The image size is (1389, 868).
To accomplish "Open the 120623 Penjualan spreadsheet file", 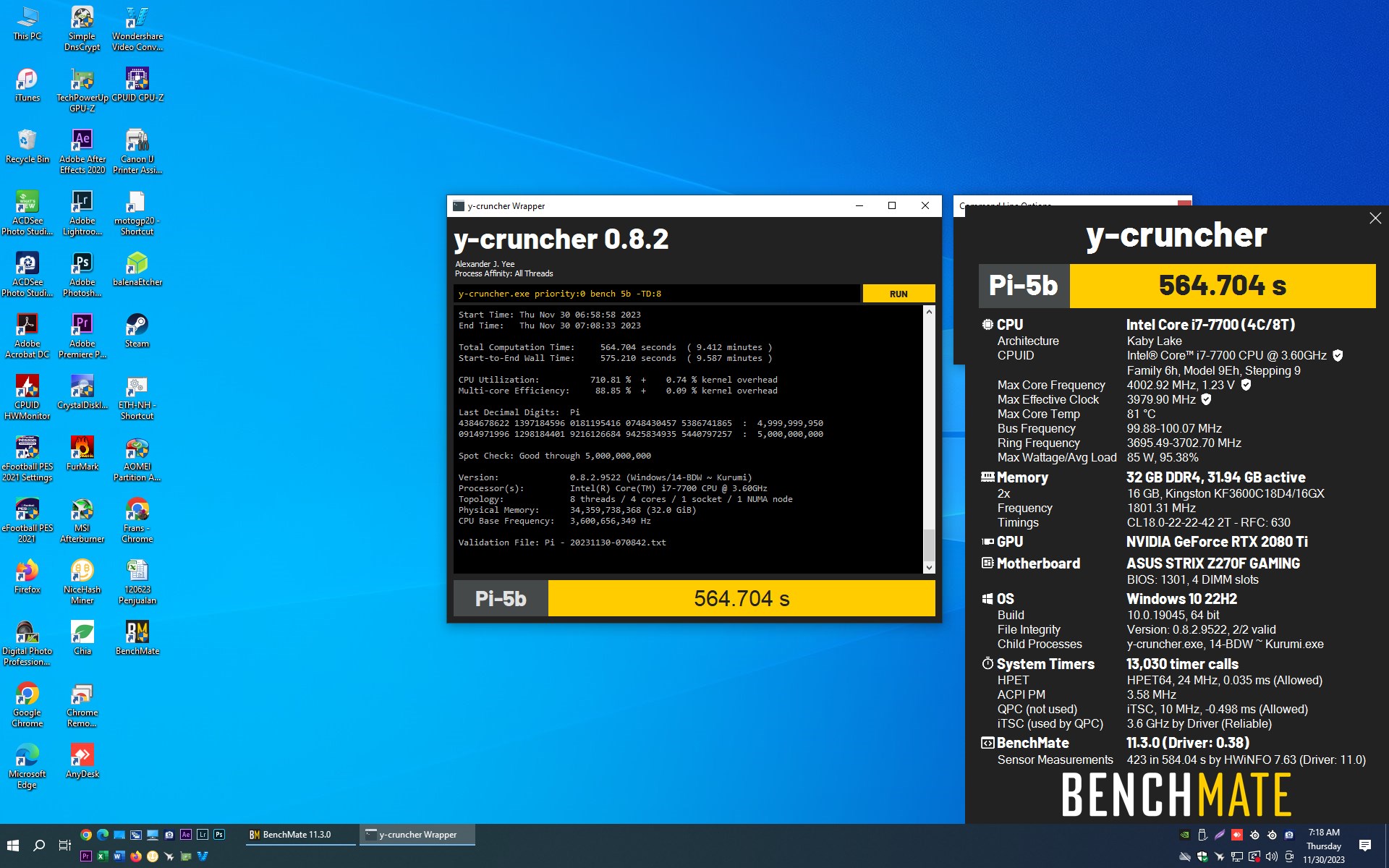I will pyautogui.click(x=137, y=581).
